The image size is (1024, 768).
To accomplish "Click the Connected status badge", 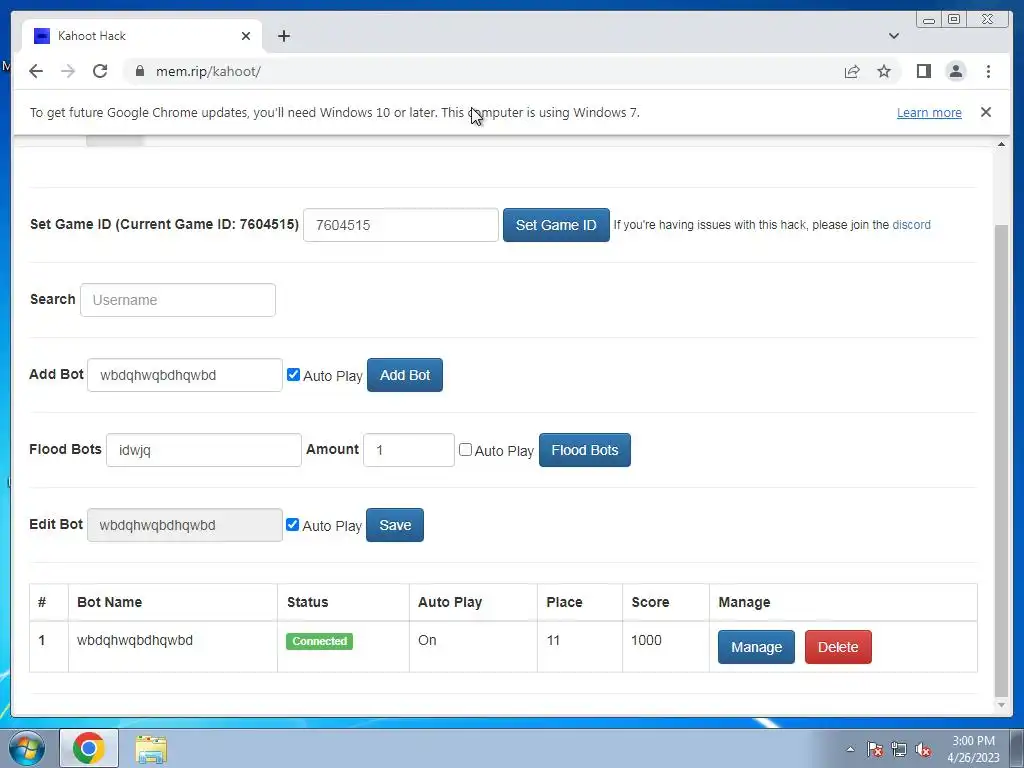I will [319, 641].
